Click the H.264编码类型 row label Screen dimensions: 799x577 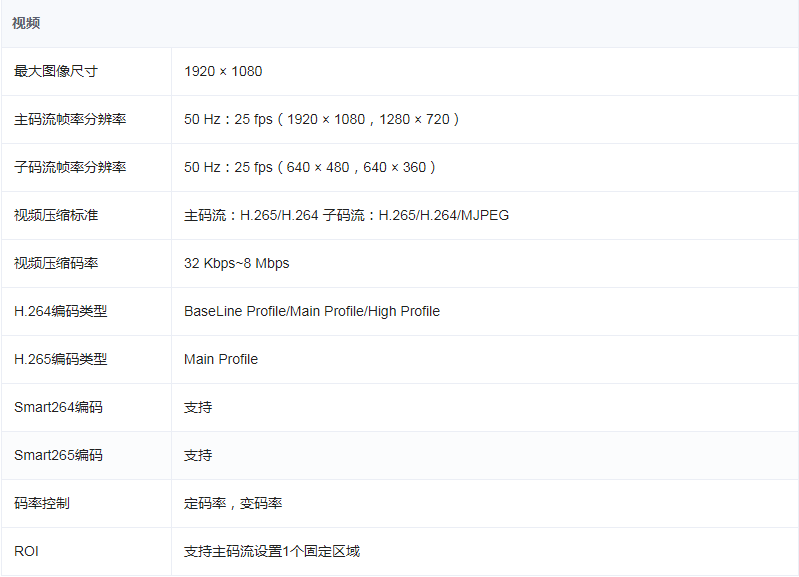(x=60, y=311)
